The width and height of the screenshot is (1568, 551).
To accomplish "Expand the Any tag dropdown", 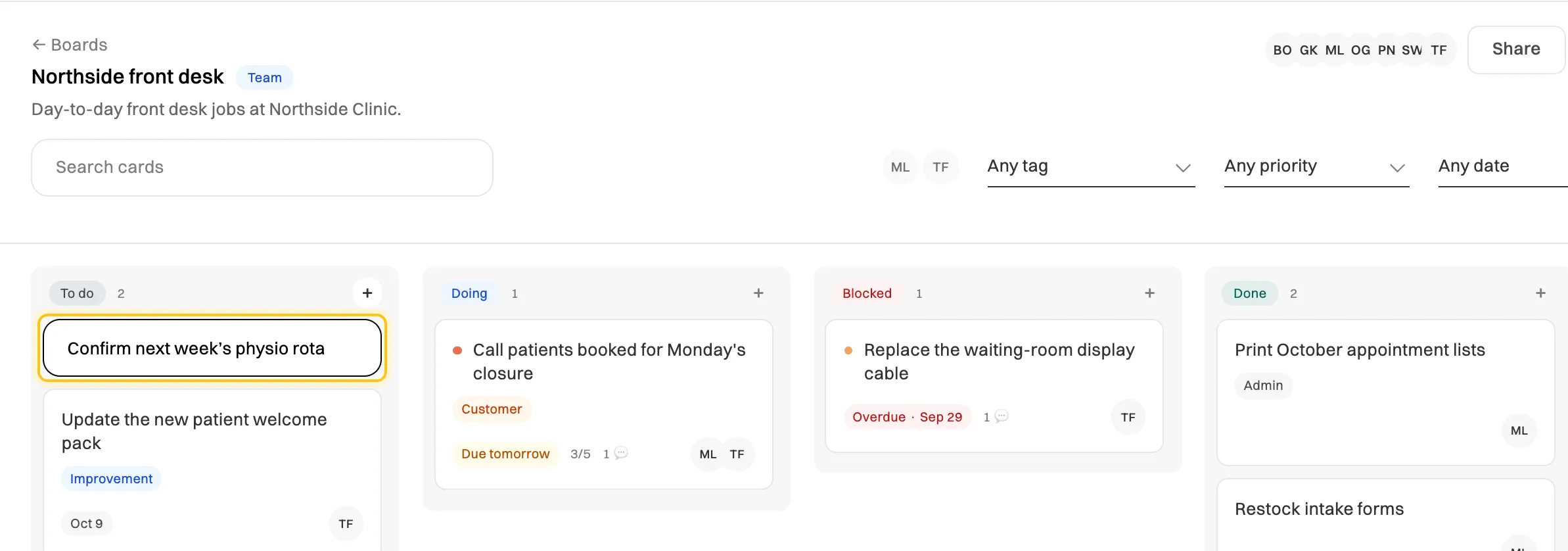I will click(1091, 167).
